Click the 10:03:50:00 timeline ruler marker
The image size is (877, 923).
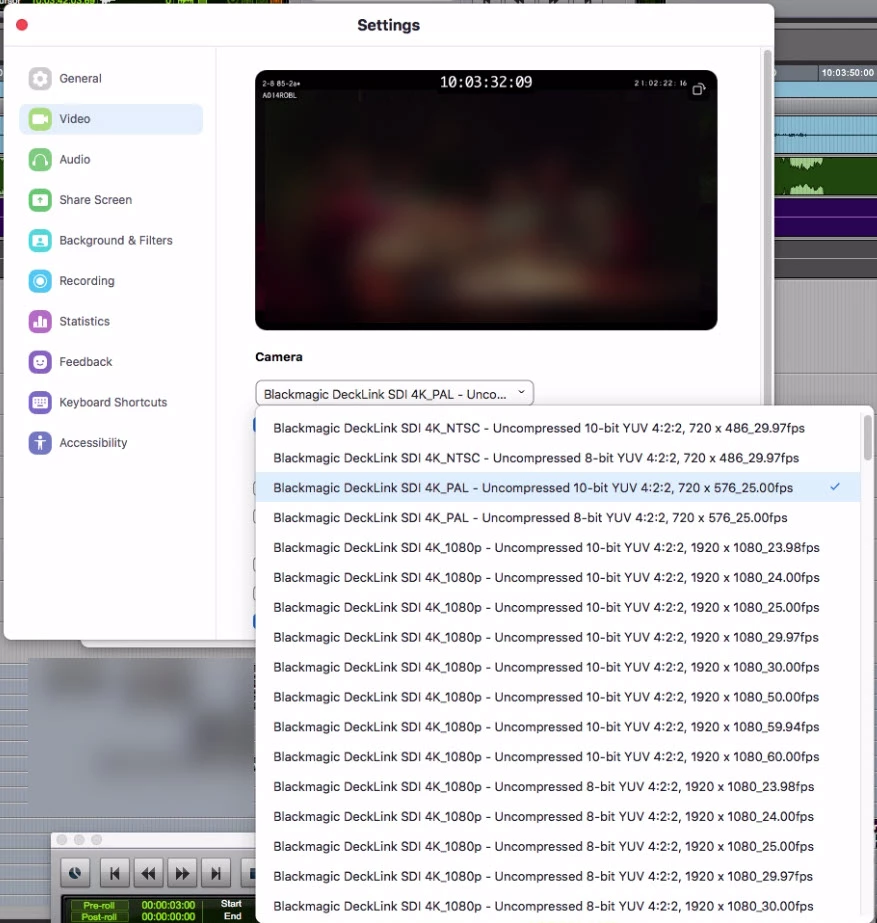point(847,72)
